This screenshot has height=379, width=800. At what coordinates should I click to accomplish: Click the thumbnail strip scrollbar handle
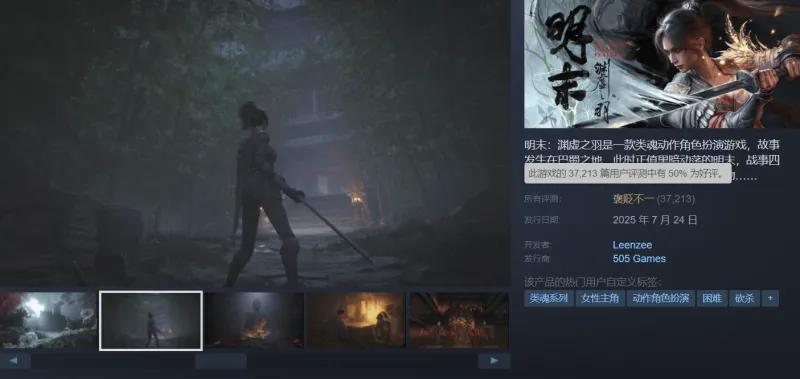pyautogui.click(x=220, y=361)
